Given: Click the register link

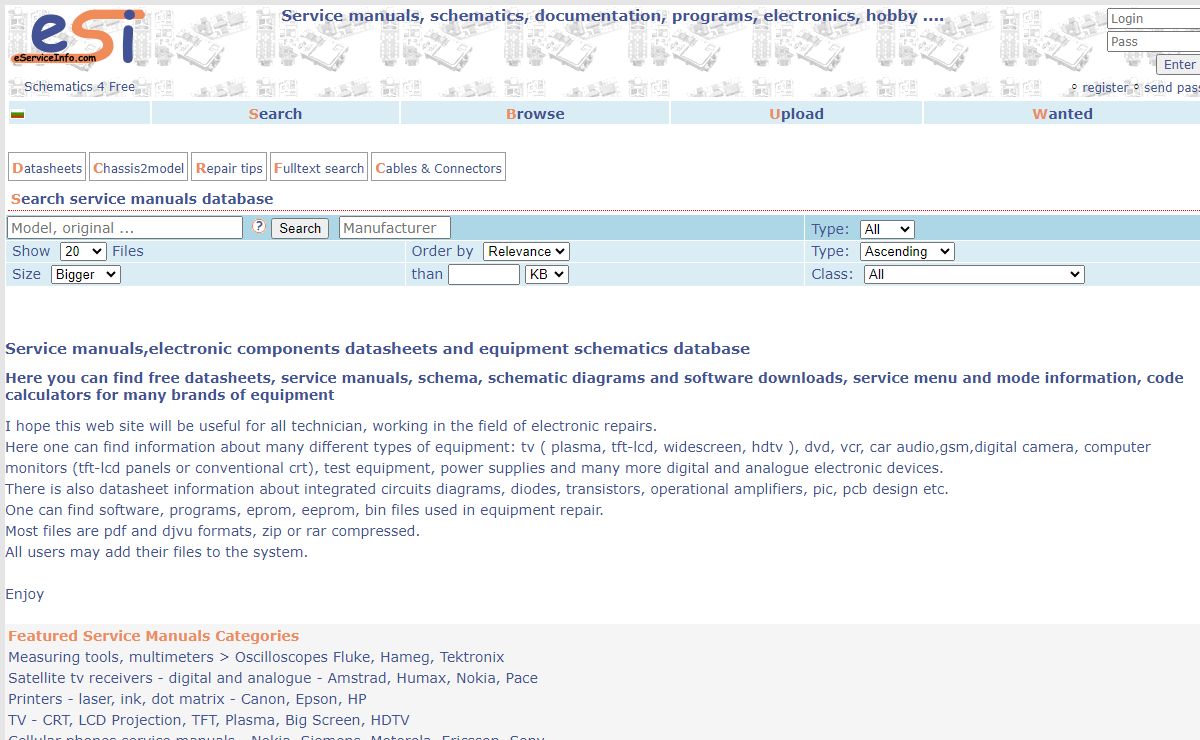Looking at the screenshot, I should click(x=1104, y=87).
